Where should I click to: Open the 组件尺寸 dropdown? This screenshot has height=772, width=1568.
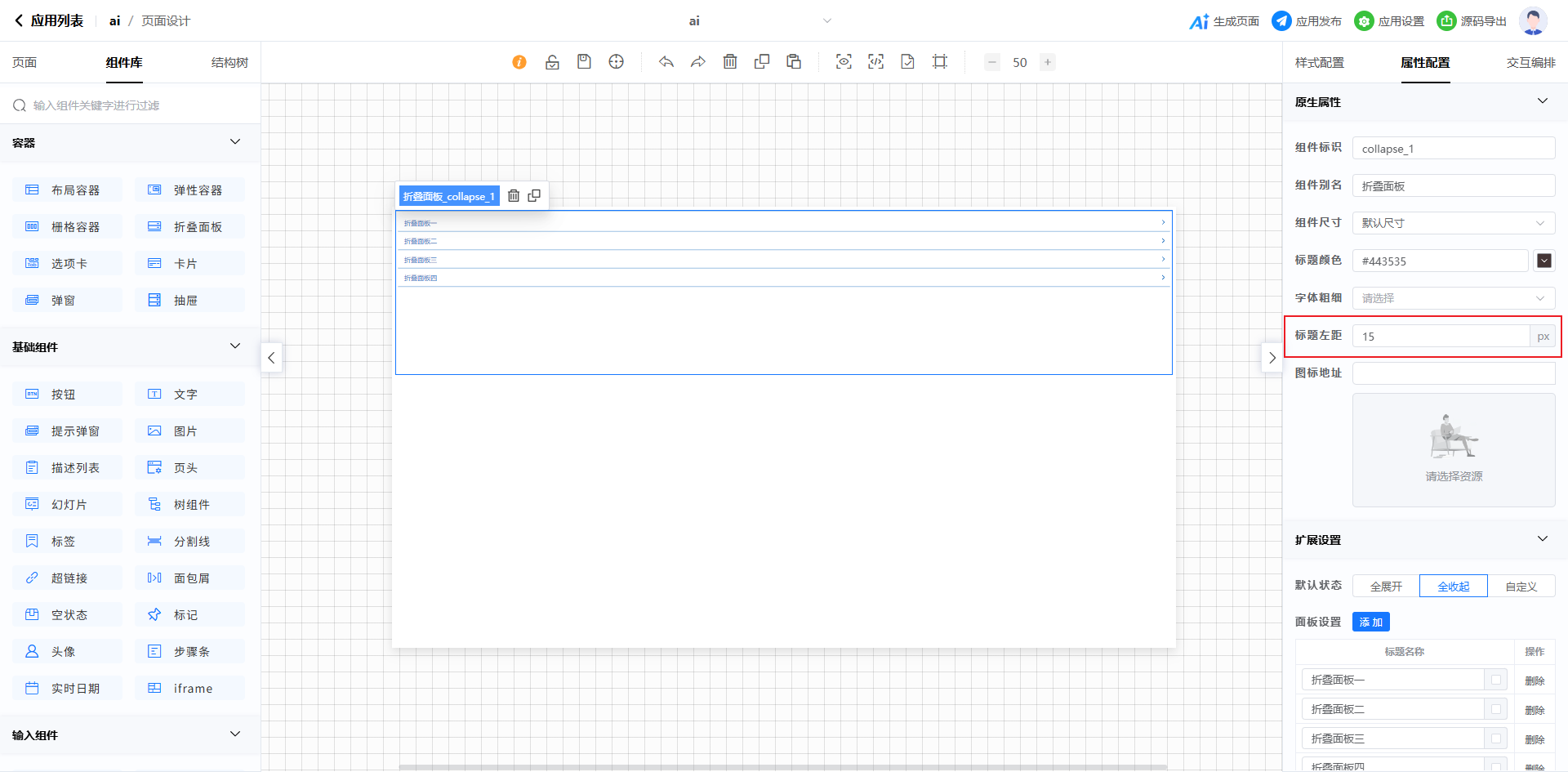1453,223
